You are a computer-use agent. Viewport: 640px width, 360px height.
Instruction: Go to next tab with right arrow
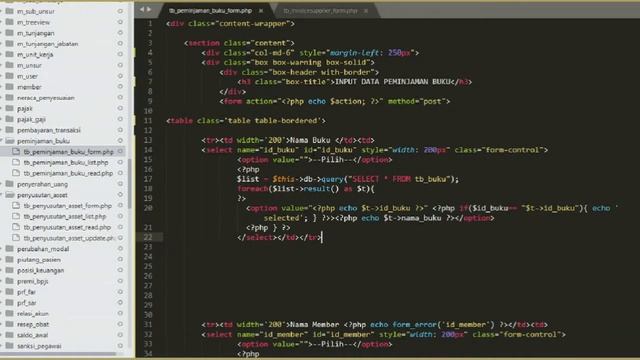click(149, 9)
